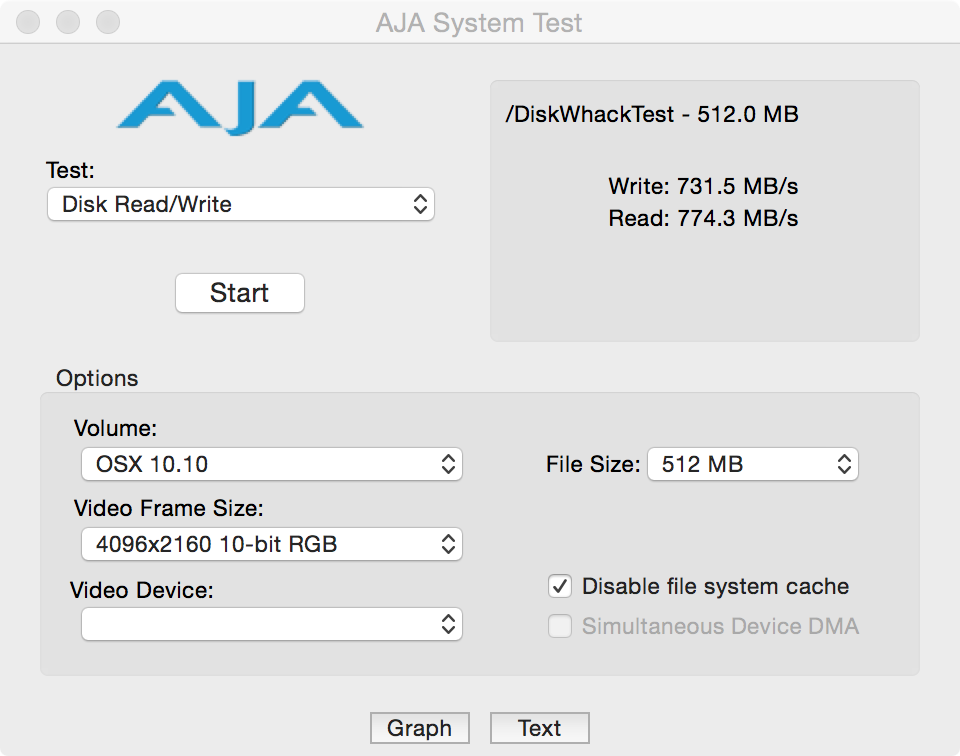Viewport: 960px width, 756px height.
Task: Toggle the Simultaneous Device DMA checkbox
Action: [x=560, y=626]
